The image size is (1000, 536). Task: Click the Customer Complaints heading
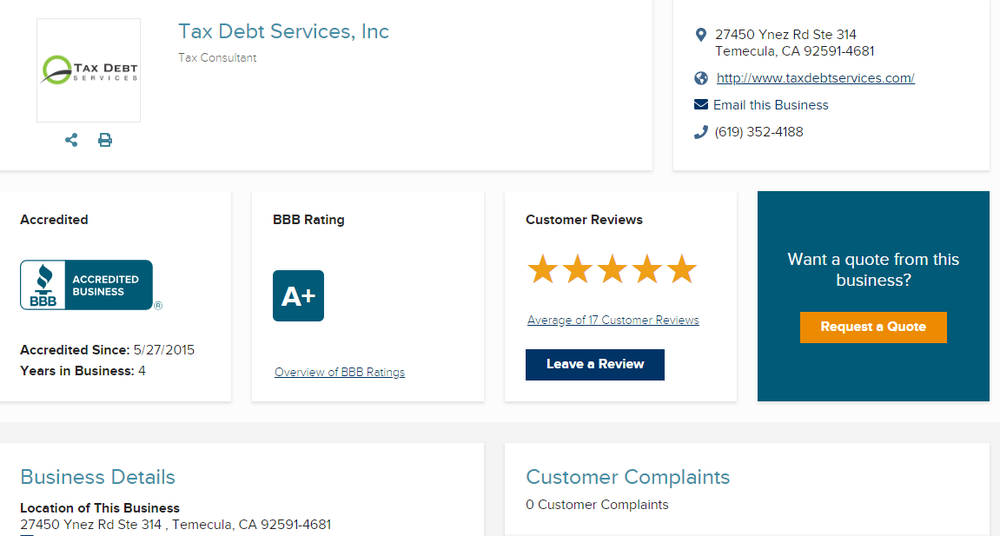coord(628,477)
